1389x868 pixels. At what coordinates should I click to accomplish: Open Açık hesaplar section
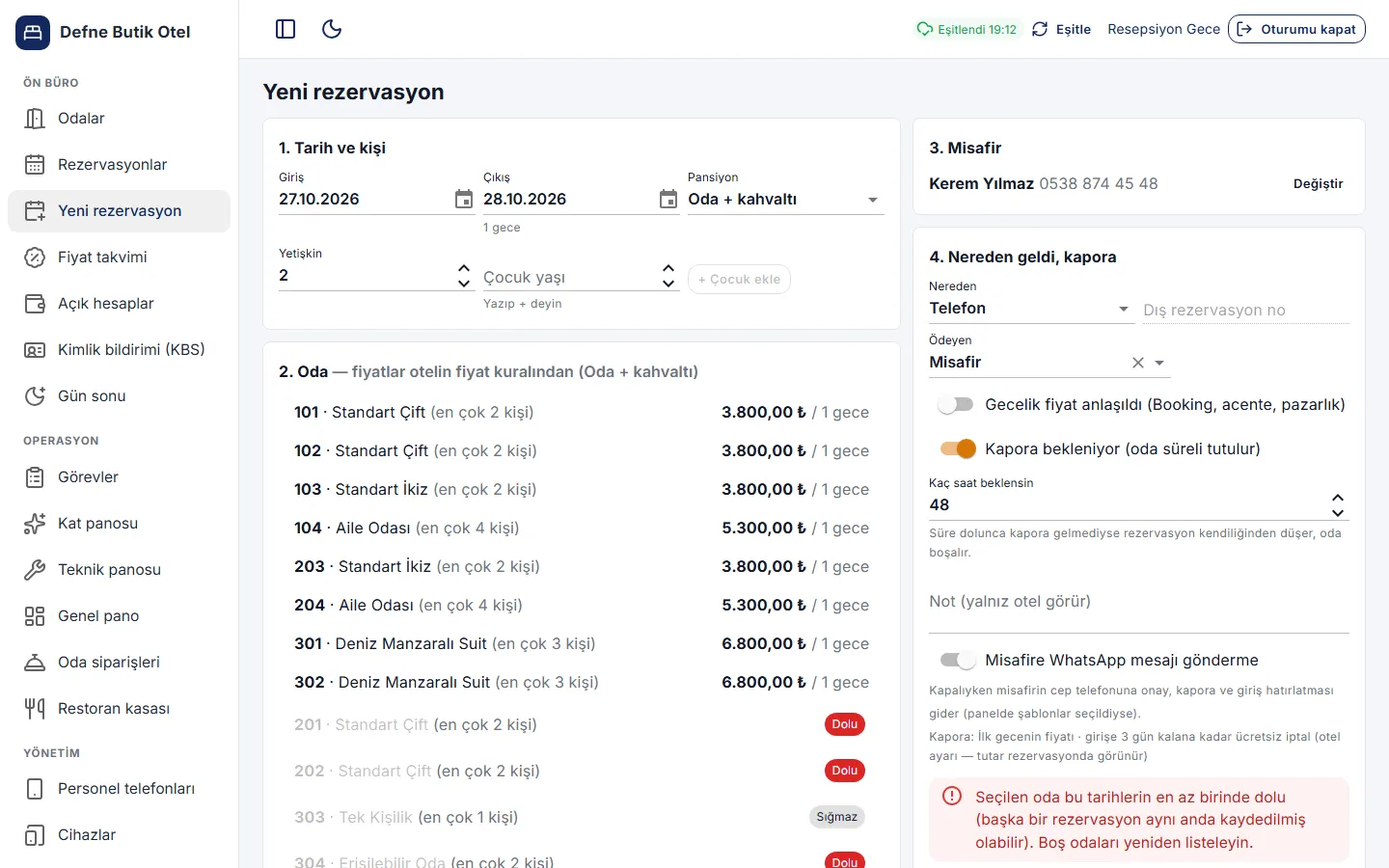[119, 304]
